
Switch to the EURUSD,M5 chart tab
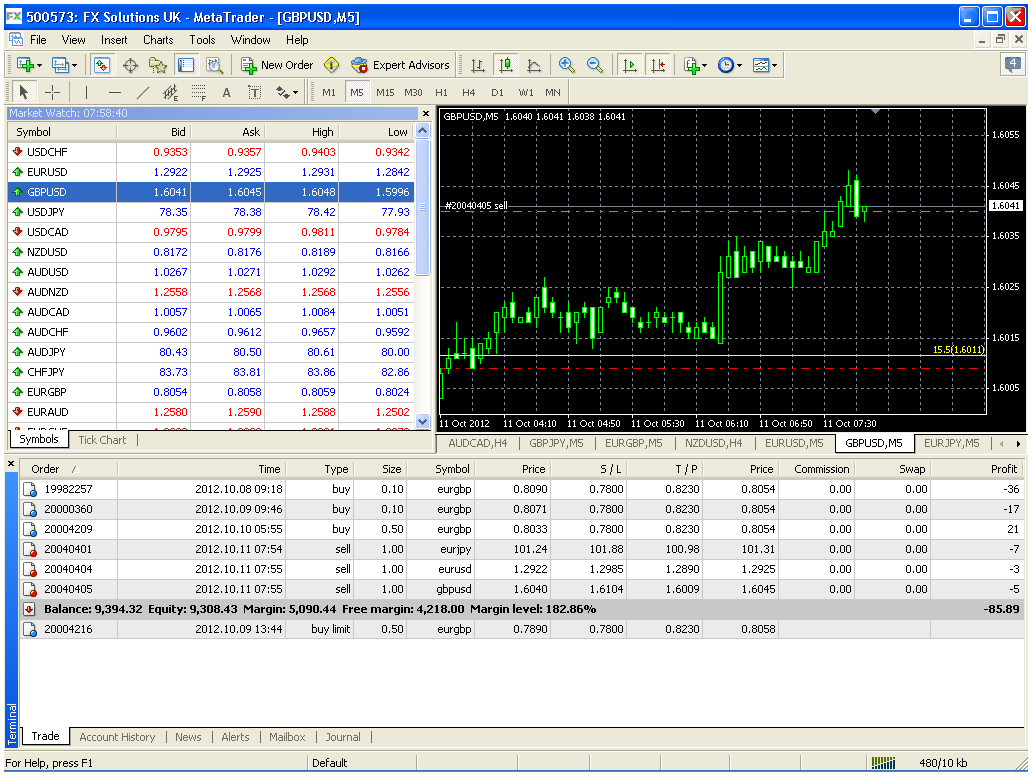coord(794,444)
